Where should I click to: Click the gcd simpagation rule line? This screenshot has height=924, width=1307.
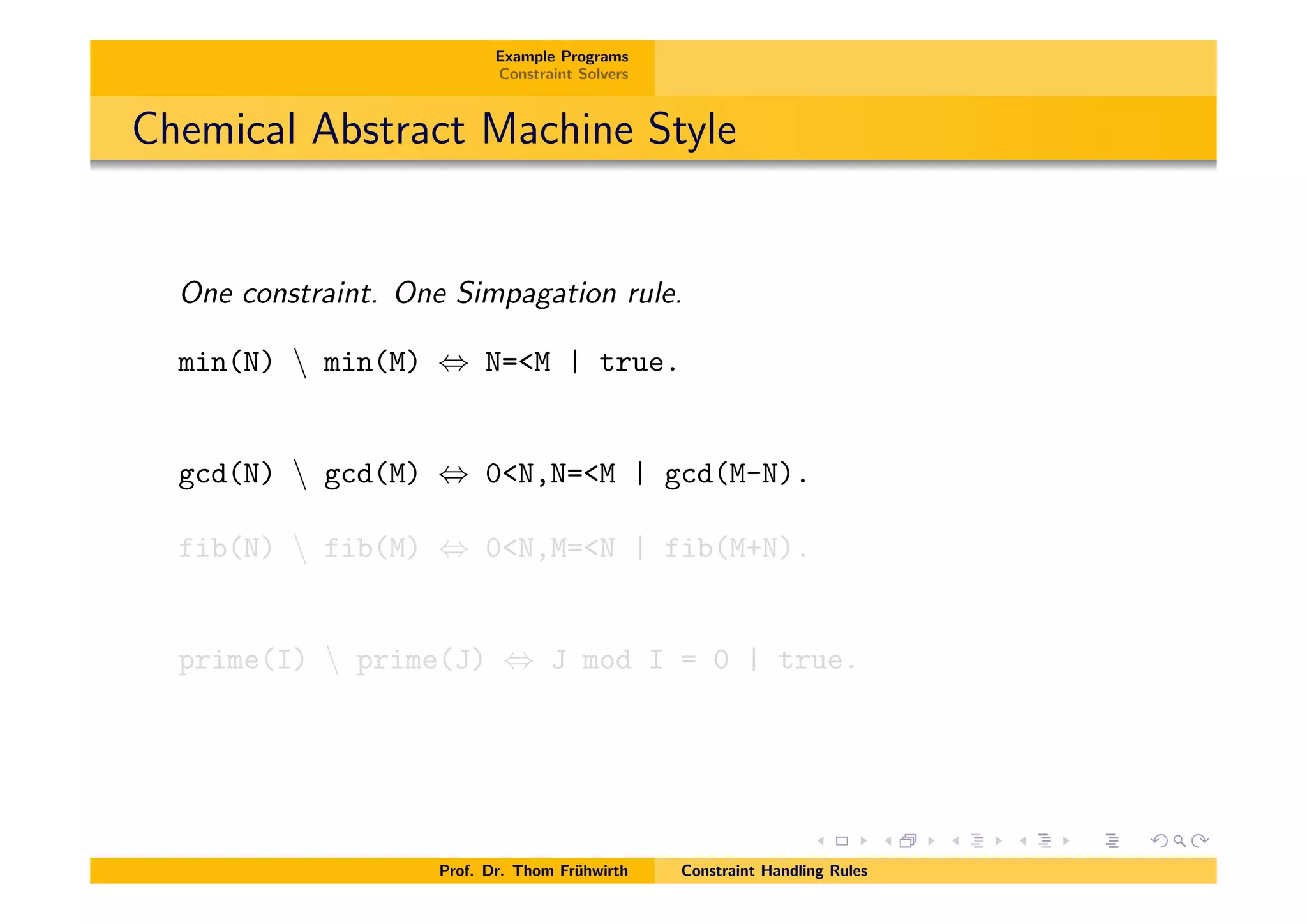493,474
